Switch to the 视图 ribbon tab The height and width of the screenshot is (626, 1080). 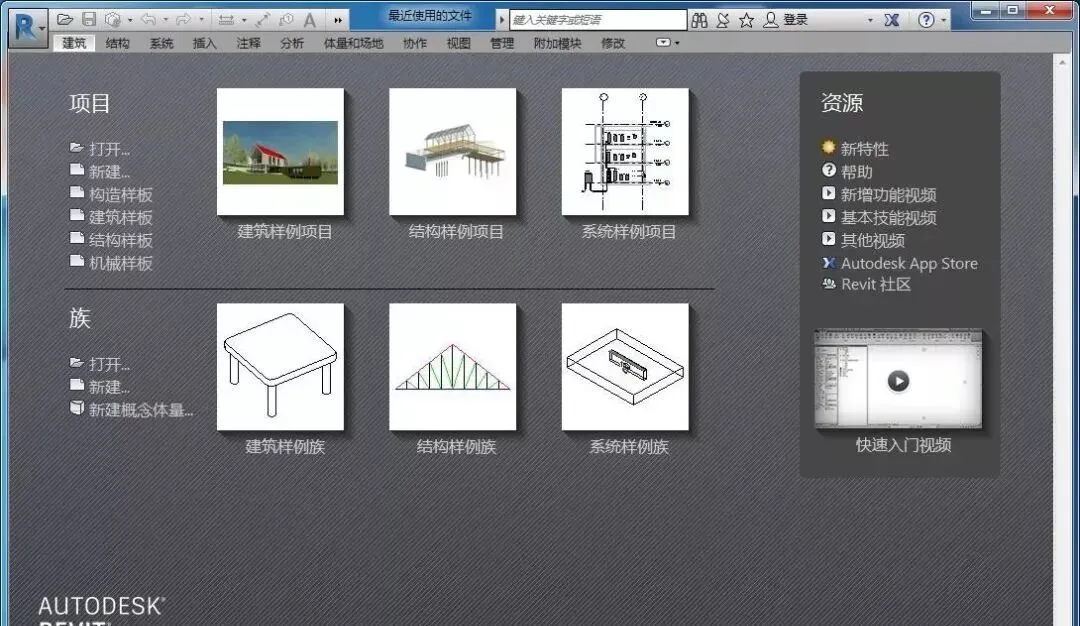click(459, 43)
